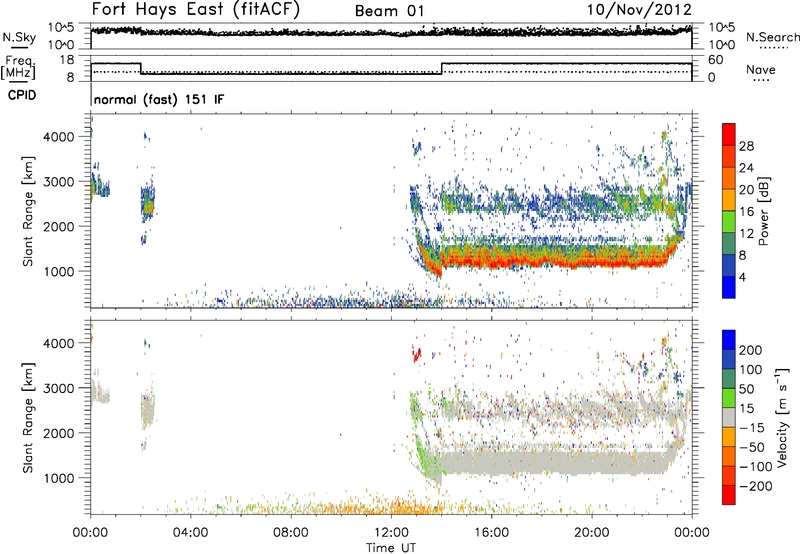The width and height of the screenshot is (800, 554).
Task: Click the 'Time UT' axis label
Action: 391,547
